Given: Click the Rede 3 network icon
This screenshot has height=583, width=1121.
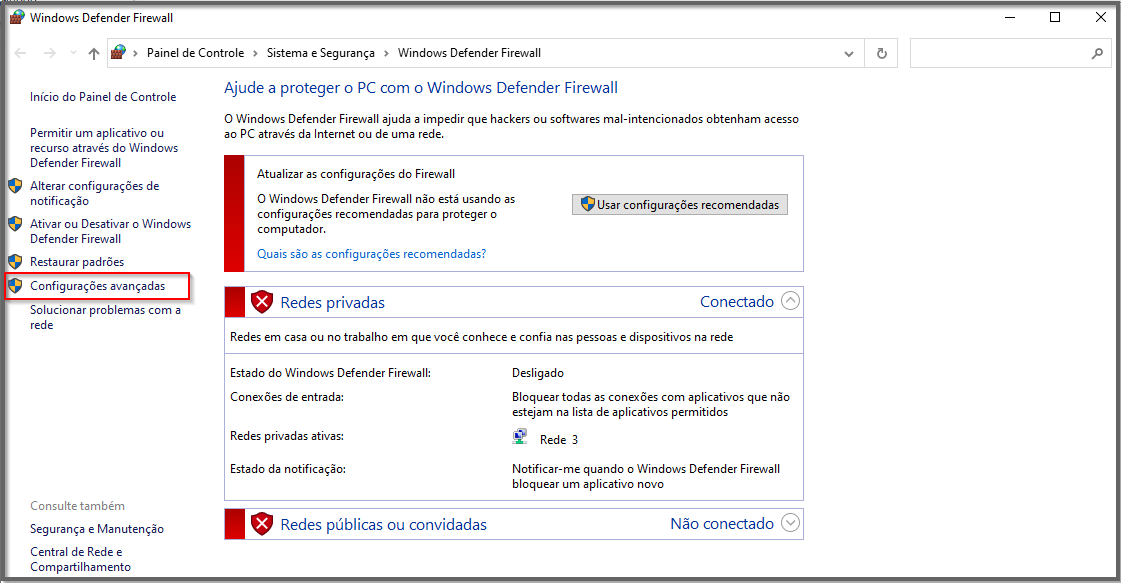Looking at the screenshot, I should pyautogui.click(x=520, y=437).
